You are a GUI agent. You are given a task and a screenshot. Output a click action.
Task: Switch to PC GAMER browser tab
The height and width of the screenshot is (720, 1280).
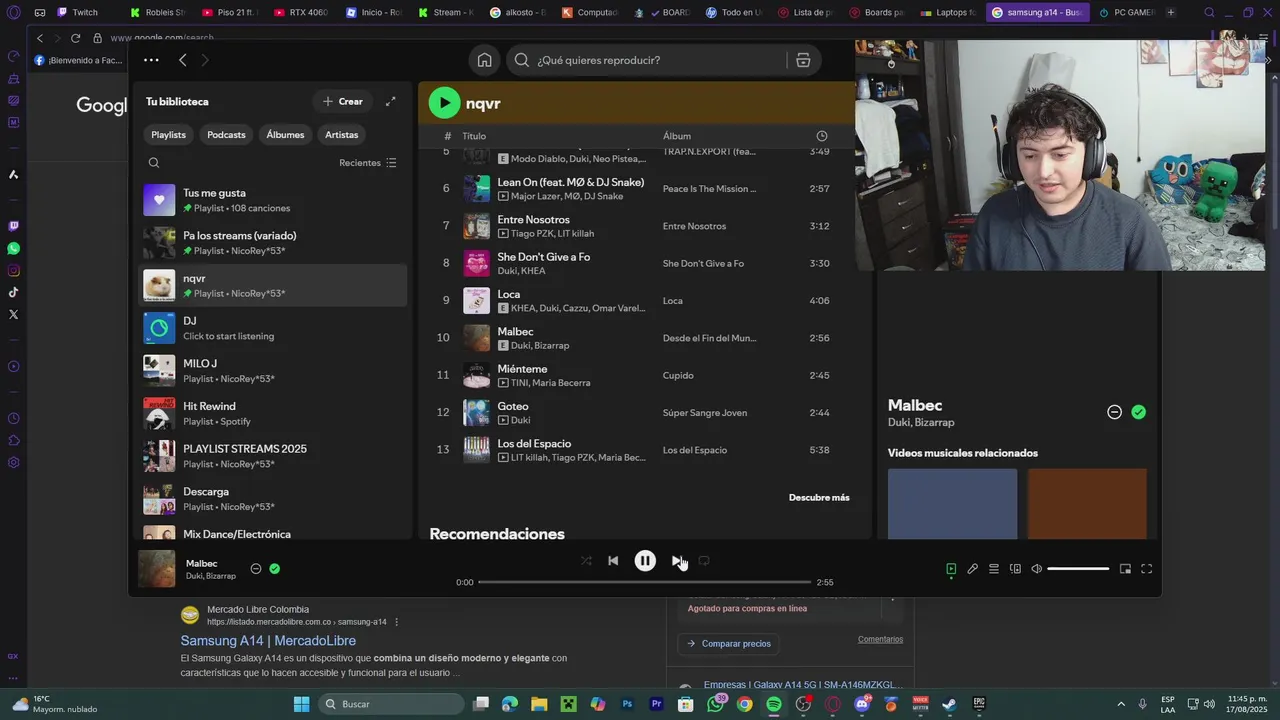coord(1127,12)
